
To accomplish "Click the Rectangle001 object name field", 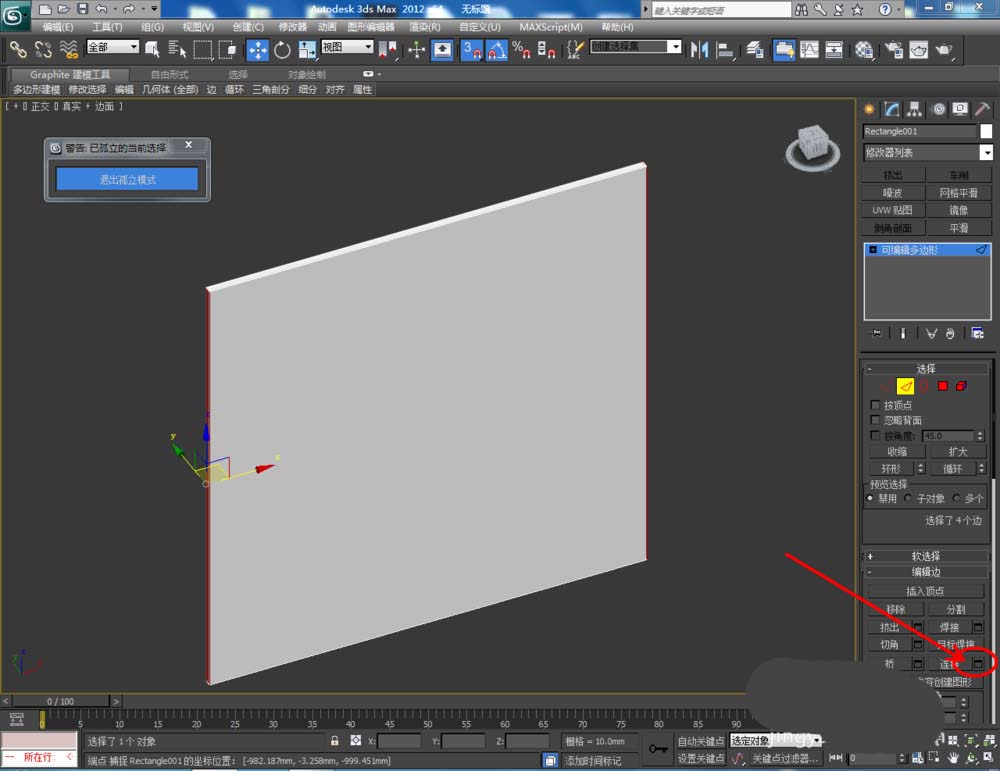I will [x=919, y=131].
